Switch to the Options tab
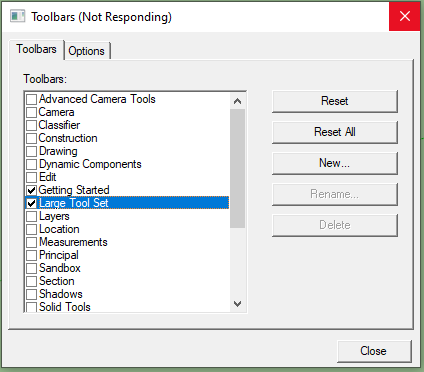 [x=87, y=51]
